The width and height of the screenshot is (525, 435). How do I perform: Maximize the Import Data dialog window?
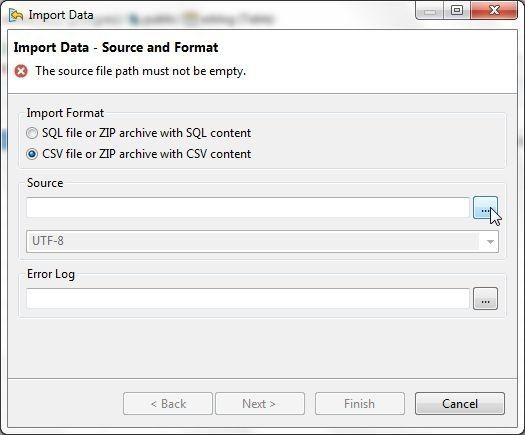[x=457, y=10]
